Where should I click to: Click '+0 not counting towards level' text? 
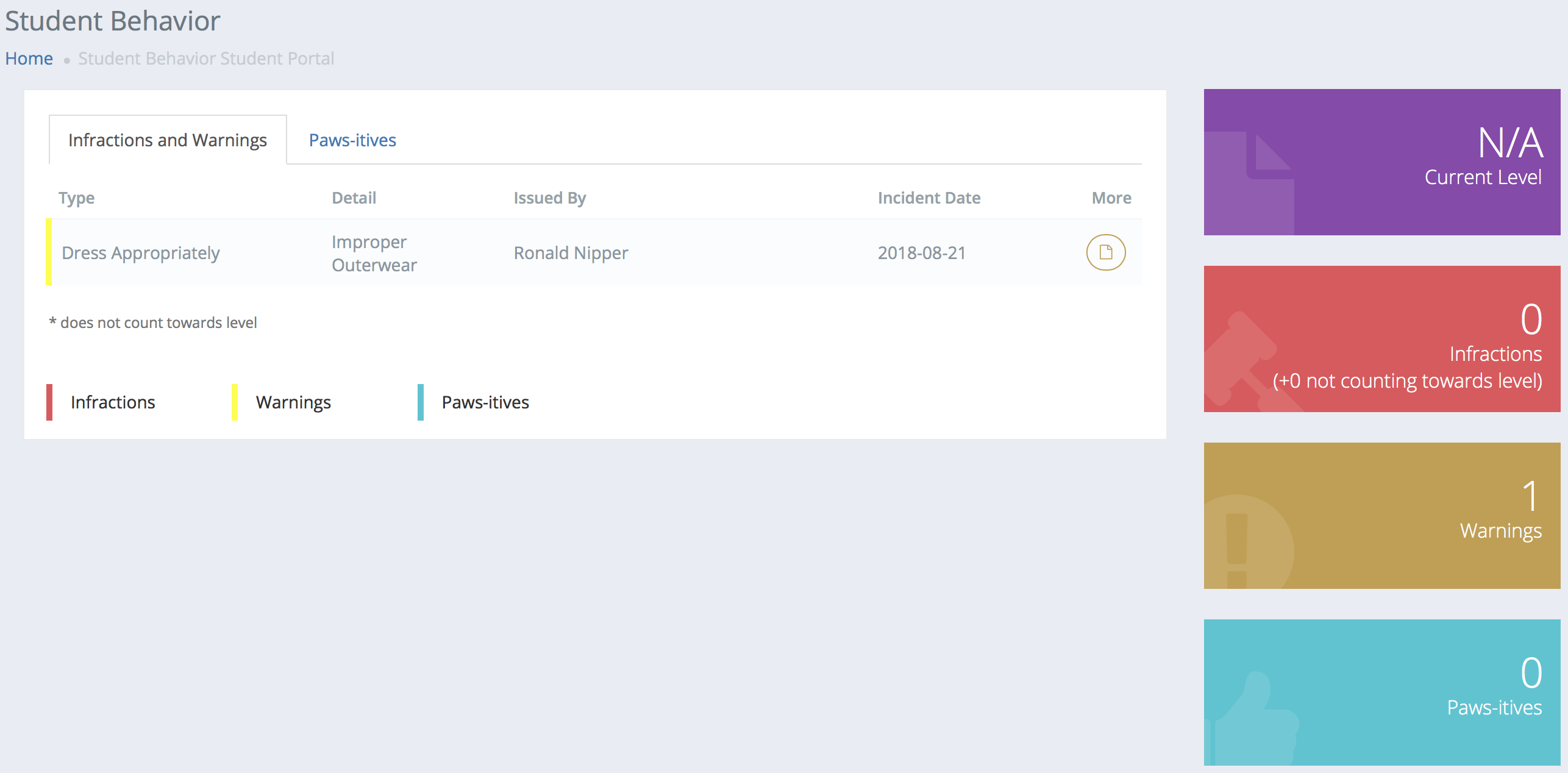coord(1407,381)
